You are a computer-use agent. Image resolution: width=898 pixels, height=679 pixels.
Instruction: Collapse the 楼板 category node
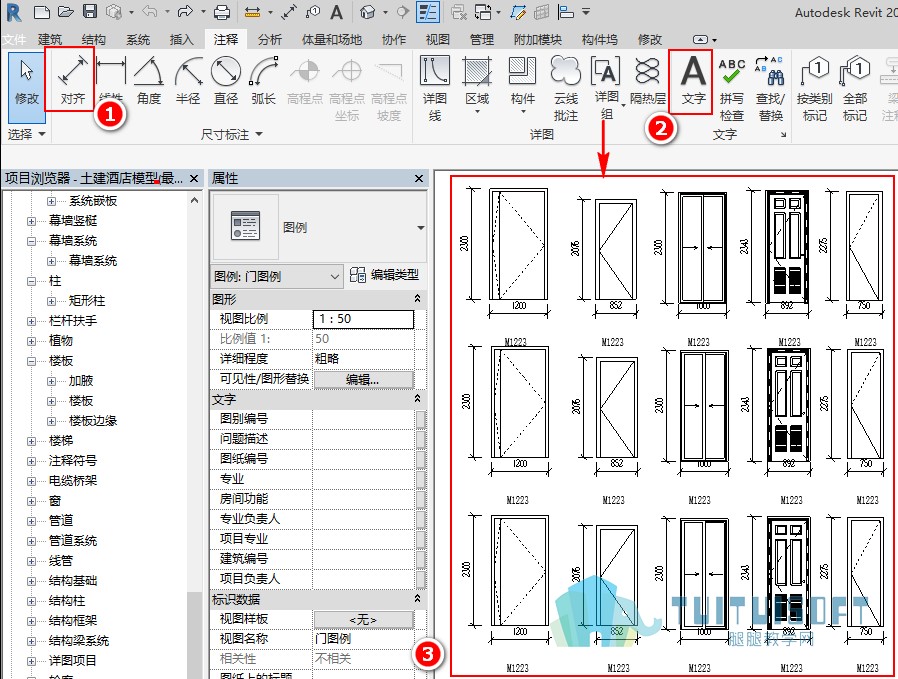[x=31, y=361]
